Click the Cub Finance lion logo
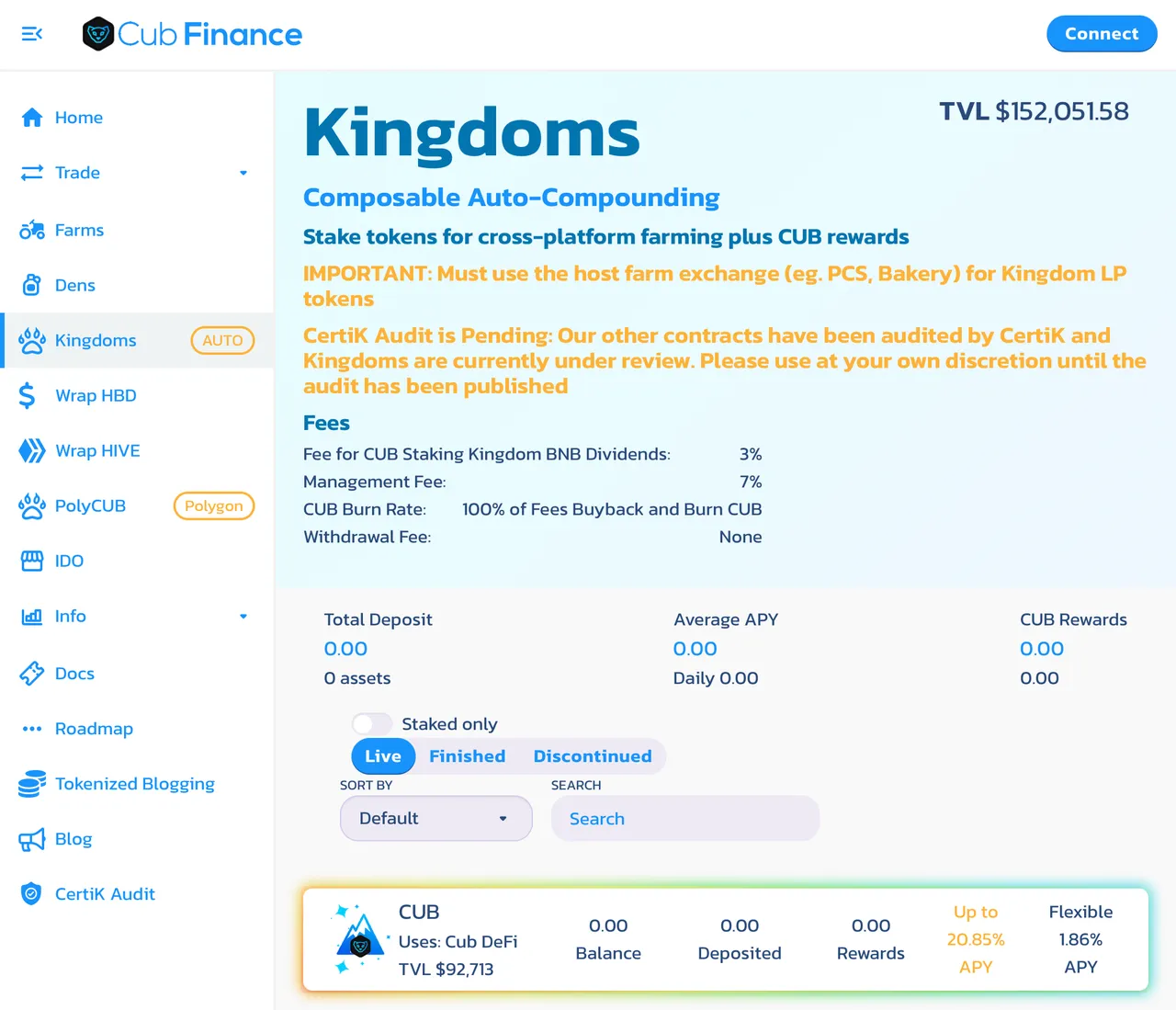The height and width of the screenshot is (1010, 1176). pyautogui.click(x=98, y=34)
